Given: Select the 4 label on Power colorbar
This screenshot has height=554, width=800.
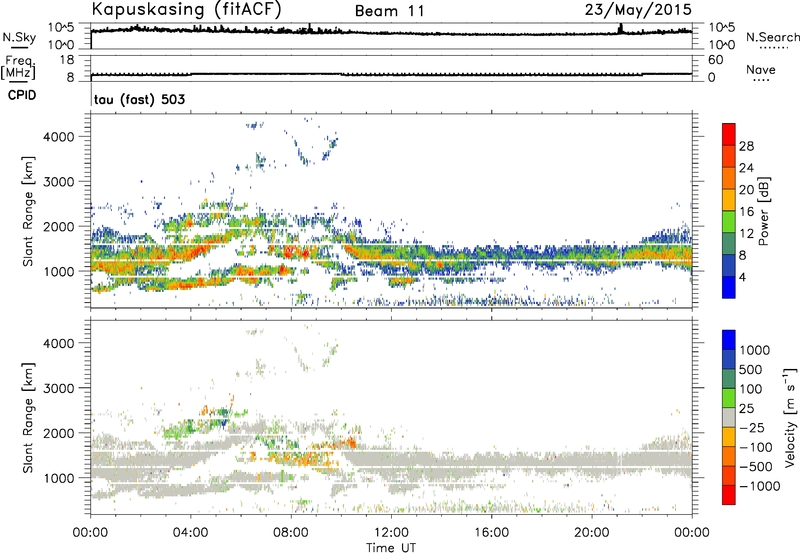Looking at the screenshot, I should (x=743, y=278).
